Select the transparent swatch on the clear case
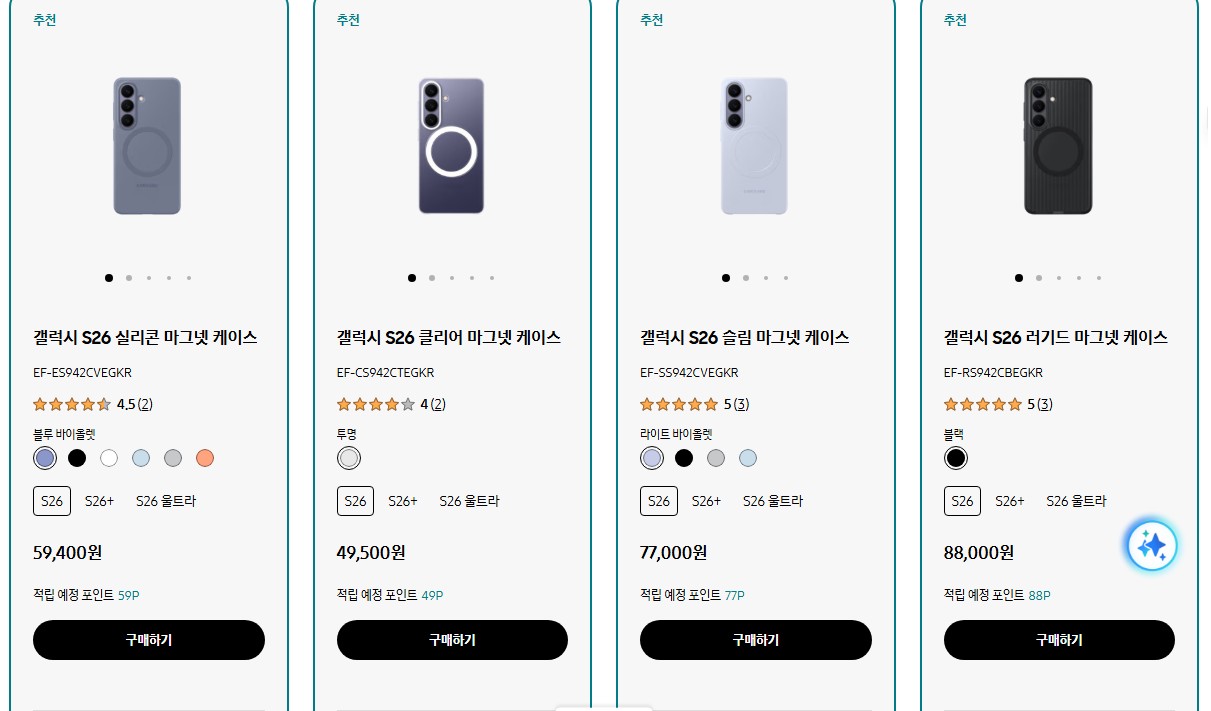The height and width of the screenshot is (711, 1211). pos(348,458)
